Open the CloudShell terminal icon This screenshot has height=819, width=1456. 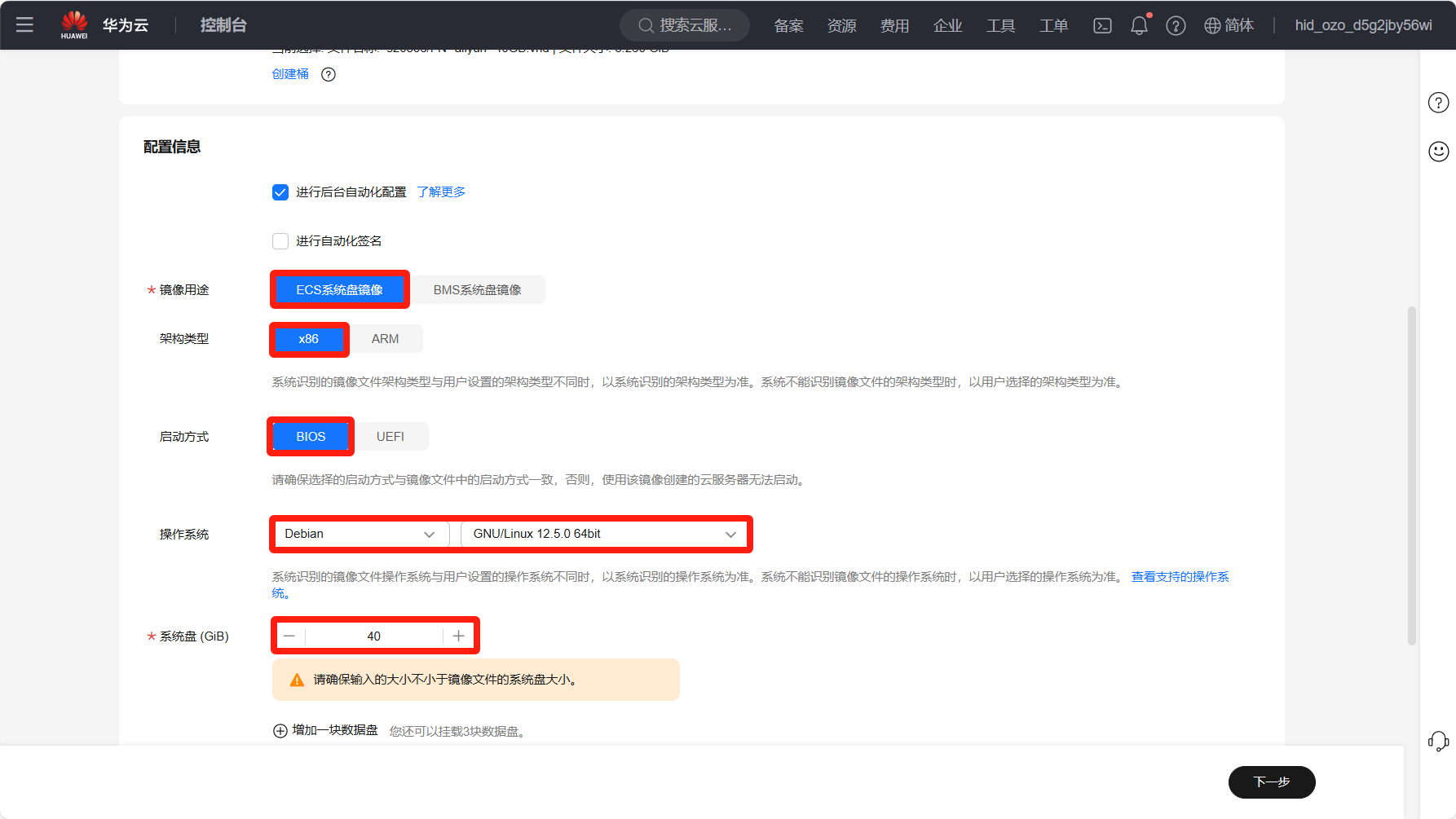point(1102,25)
